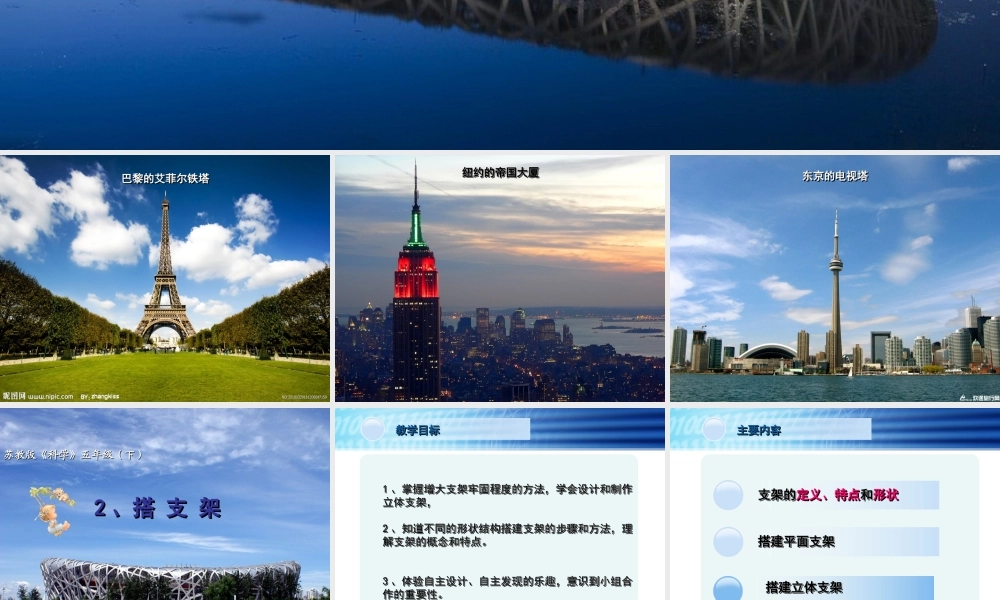This screenshot has width=1000, height=600.
Task: Click the sphere icon beside 教学目标 header
Action: point(373,429)
